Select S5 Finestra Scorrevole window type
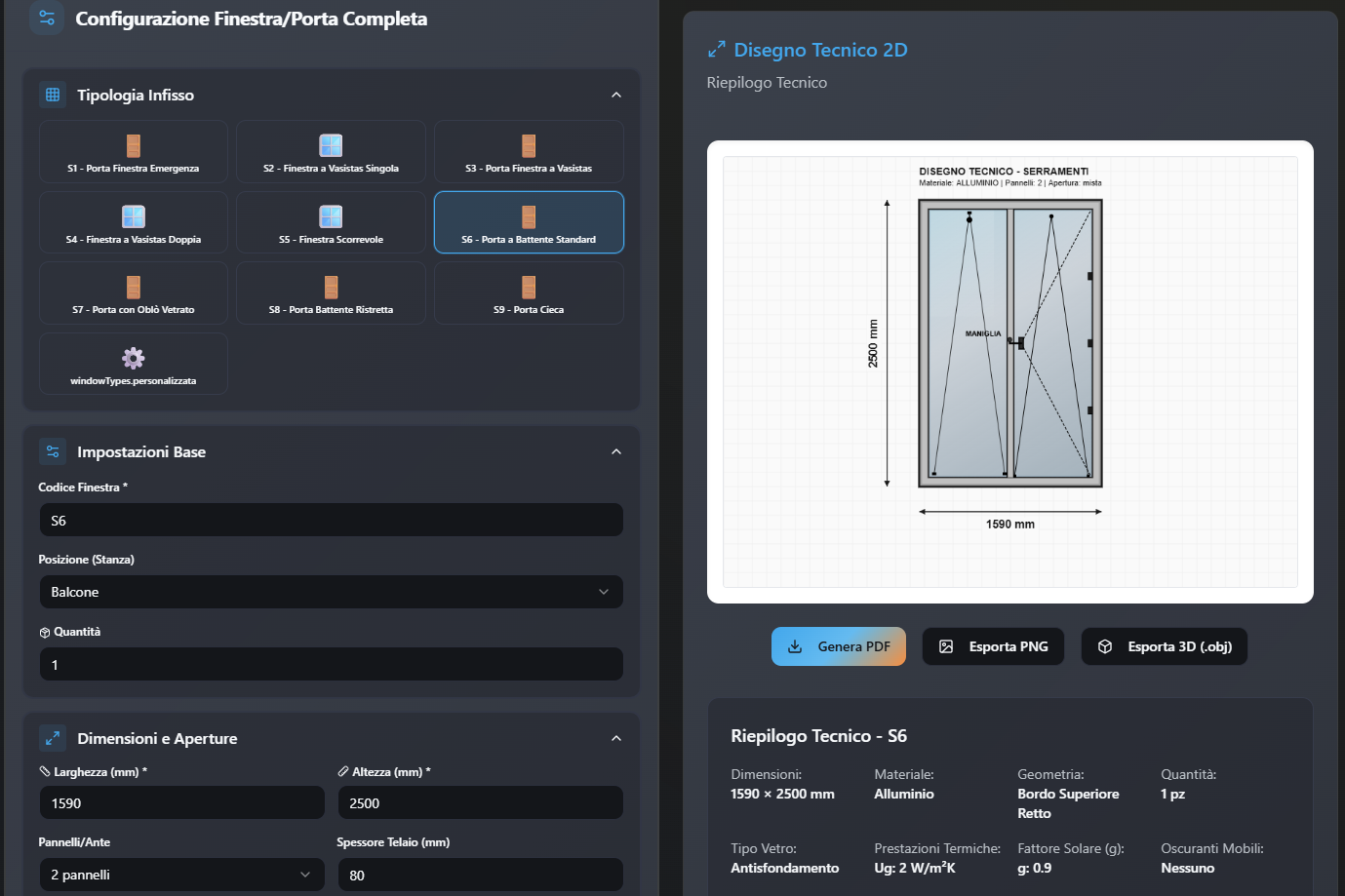 [331, 223]
